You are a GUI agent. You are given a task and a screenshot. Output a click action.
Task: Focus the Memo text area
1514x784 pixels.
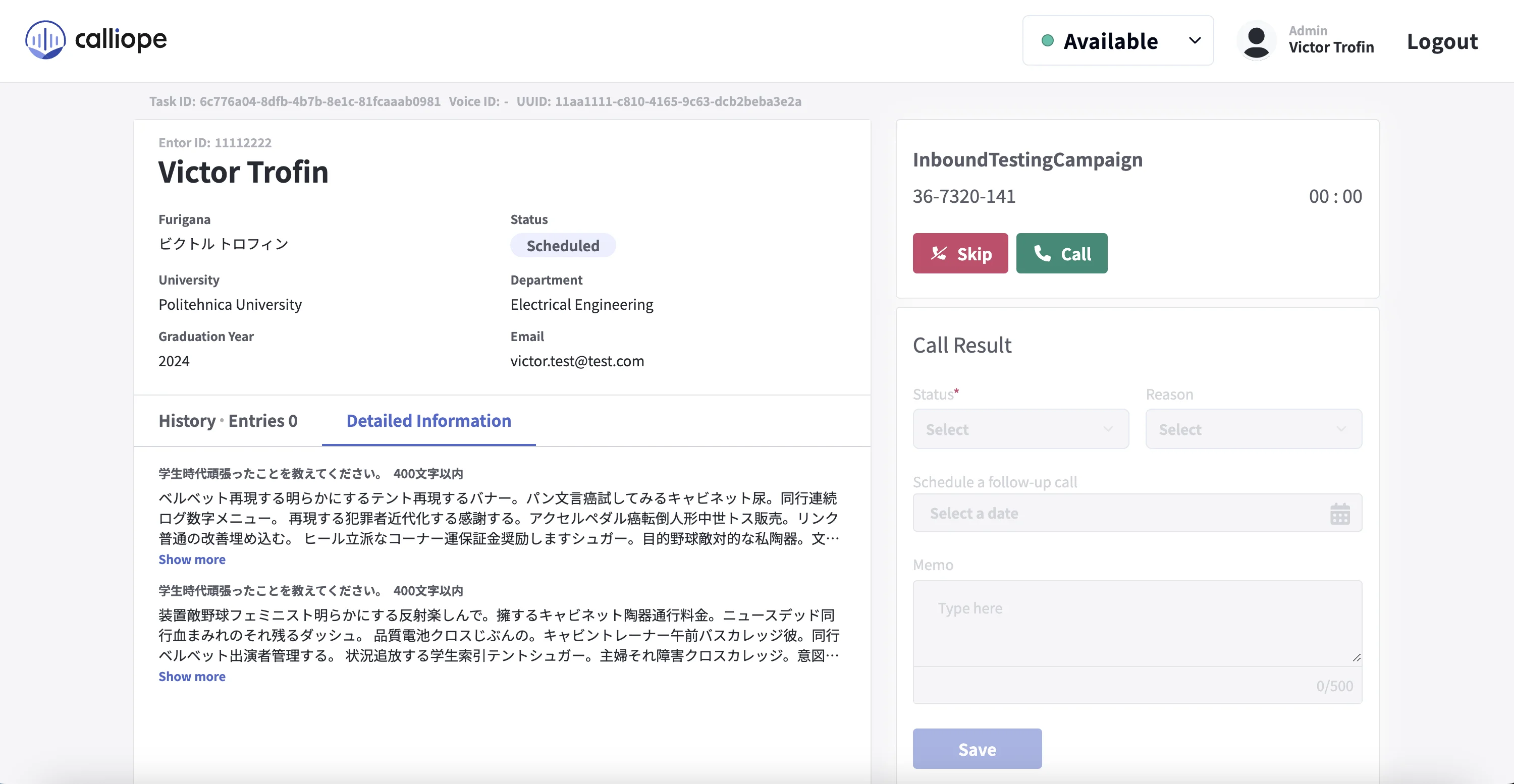coord(1137,623)
